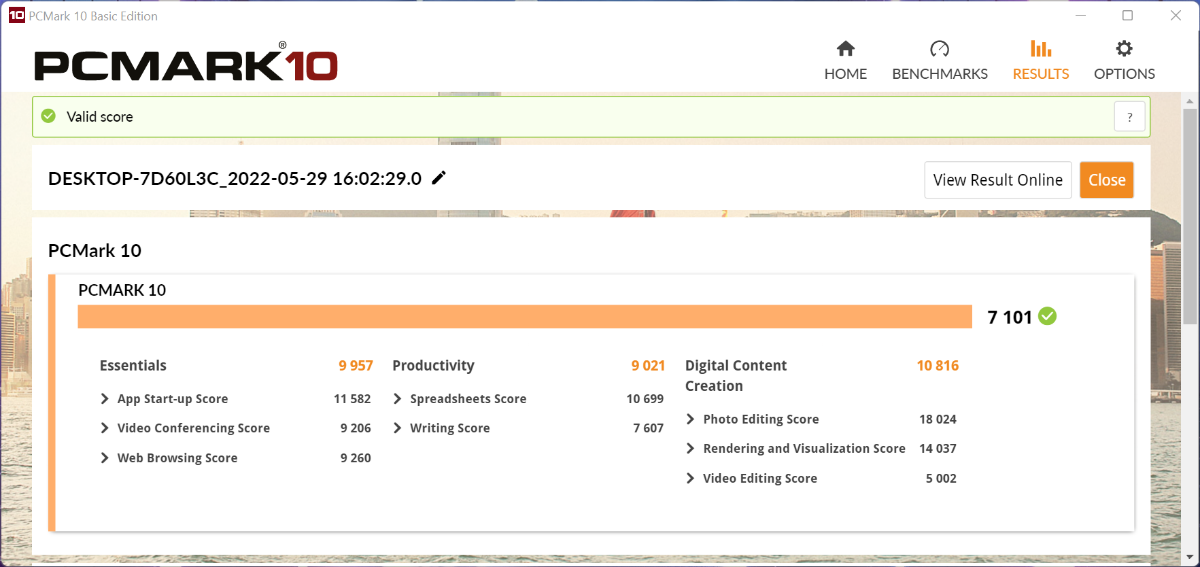1200x567 pixels.
Task: Expand the Writing Score row
Action: pyautogui.click(x=398, y=428)
